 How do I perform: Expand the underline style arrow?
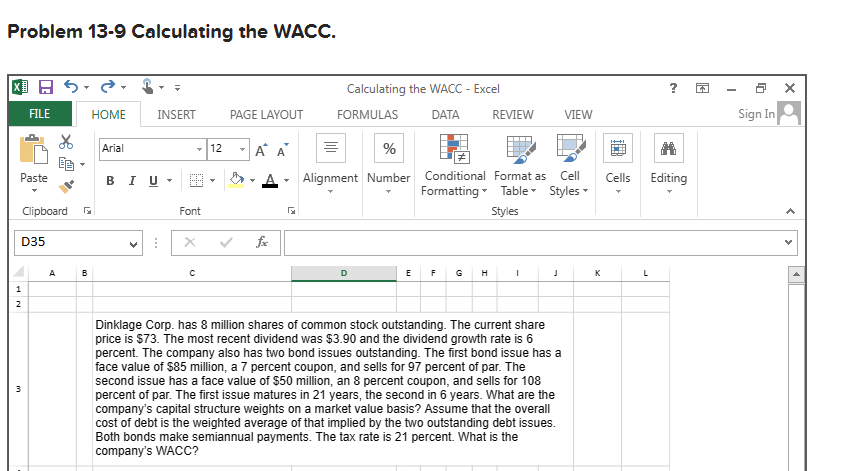pos(169,181)
